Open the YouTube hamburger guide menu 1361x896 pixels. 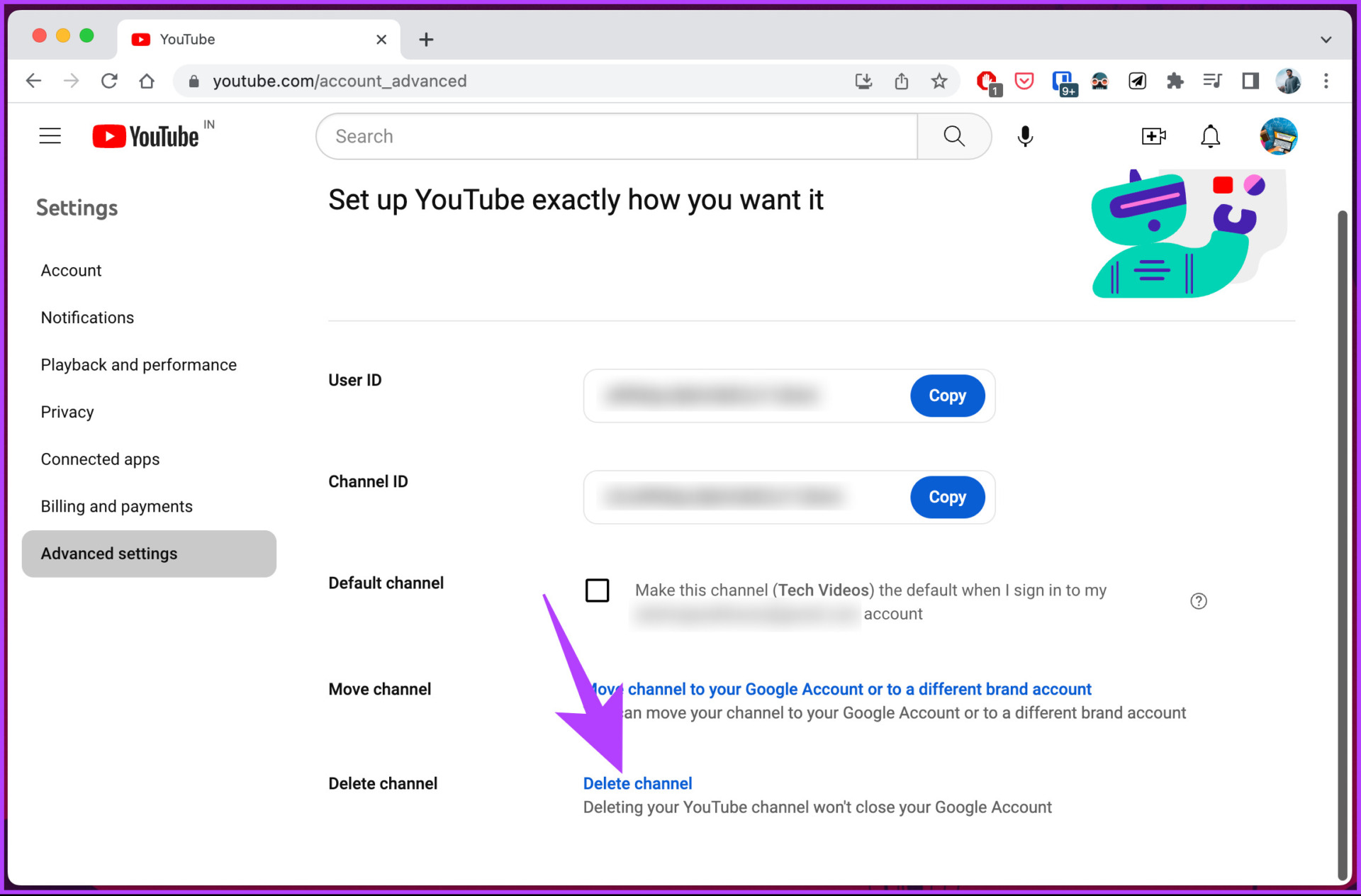pos(50,136)
